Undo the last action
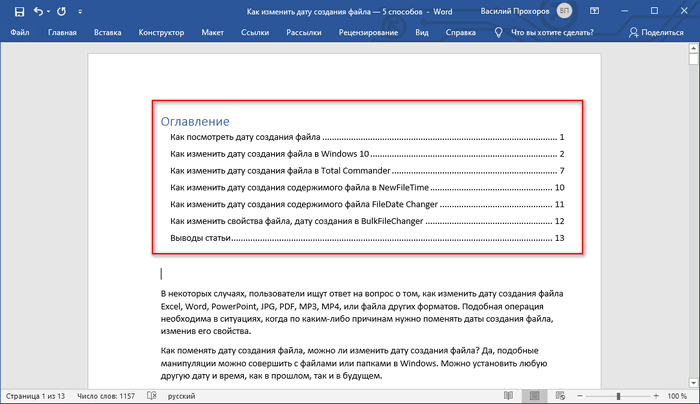This screenshot has height=404, width=700. coord(38,11)
